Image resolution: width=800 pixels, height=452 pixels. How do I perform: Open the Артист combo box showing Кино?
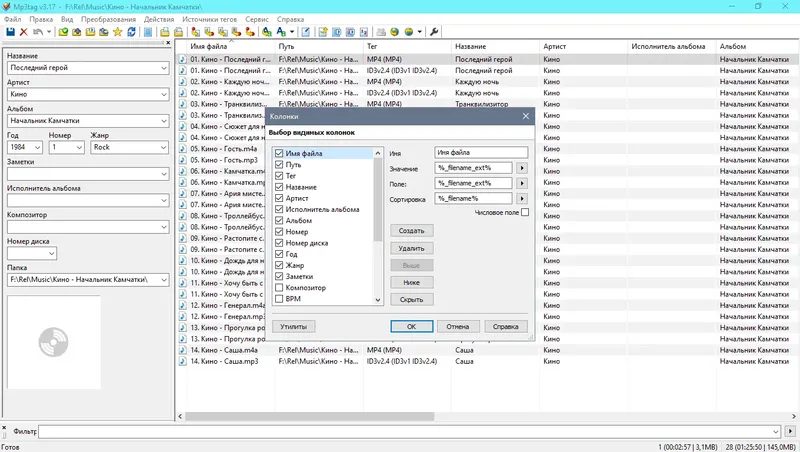point(164,94)
